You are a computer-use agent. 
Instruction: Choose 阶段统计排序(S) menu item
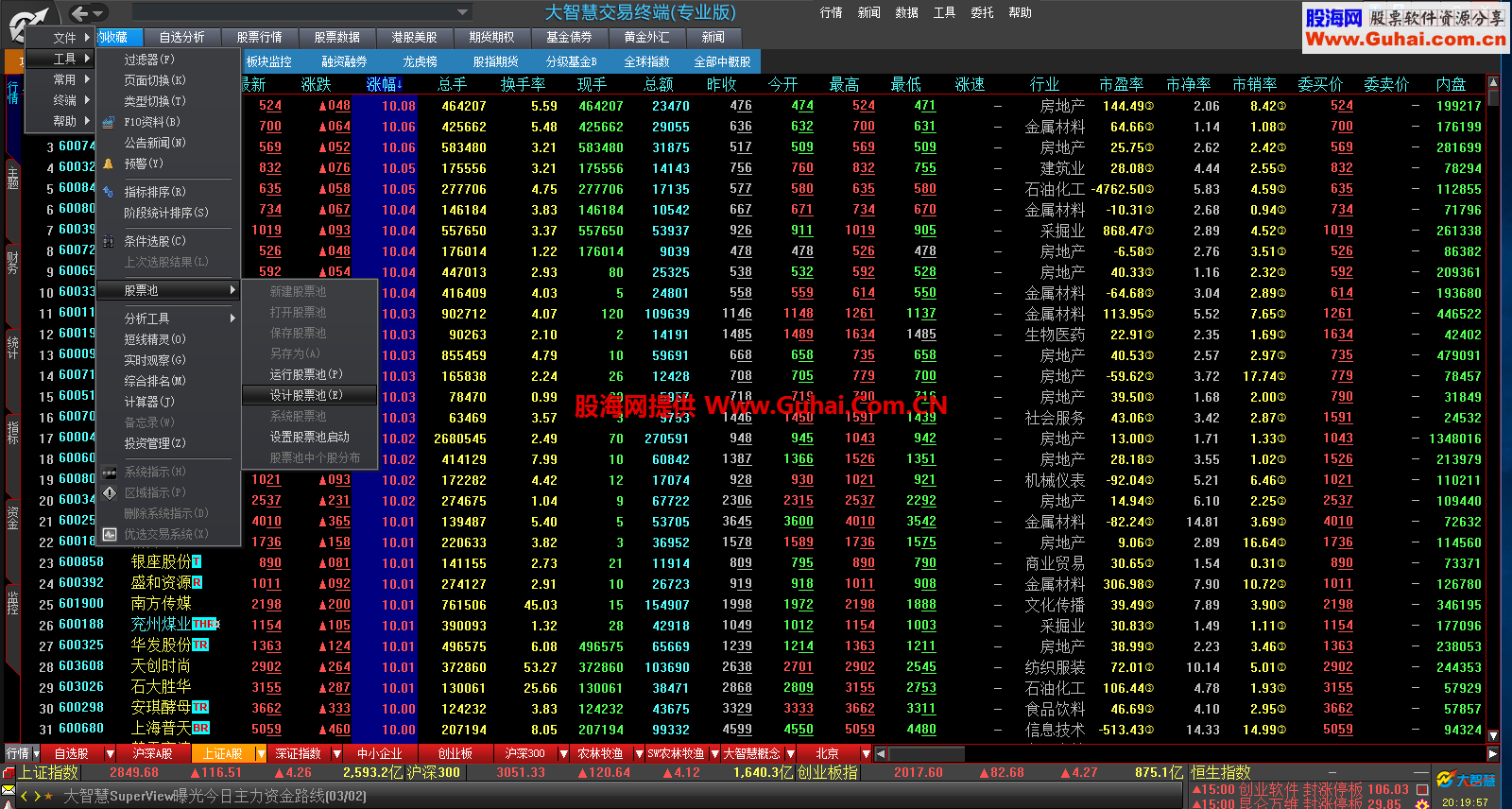166,213
